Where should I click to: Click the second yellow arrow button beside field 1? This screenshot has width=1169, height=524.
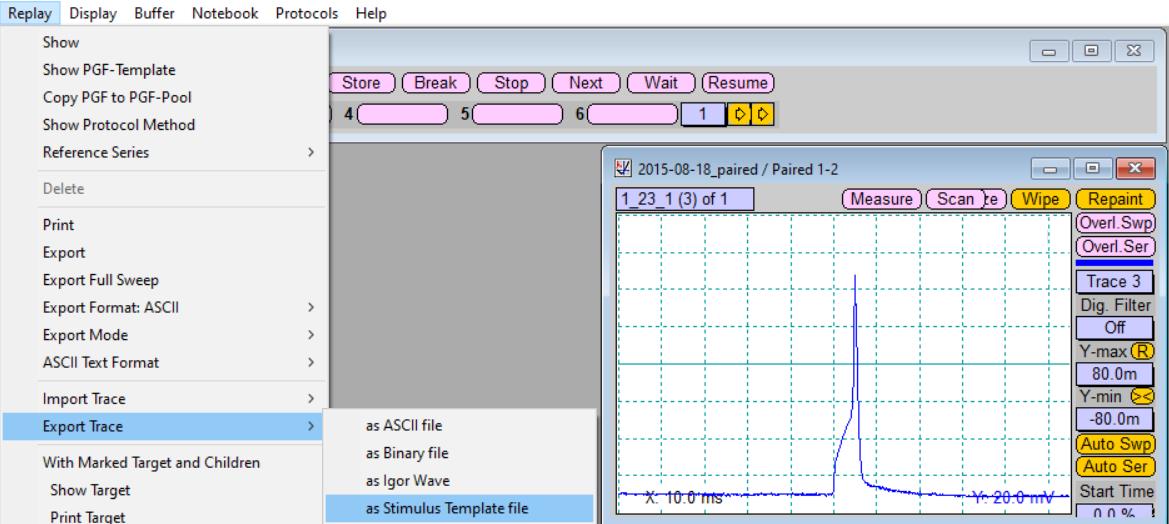[762, 114]
